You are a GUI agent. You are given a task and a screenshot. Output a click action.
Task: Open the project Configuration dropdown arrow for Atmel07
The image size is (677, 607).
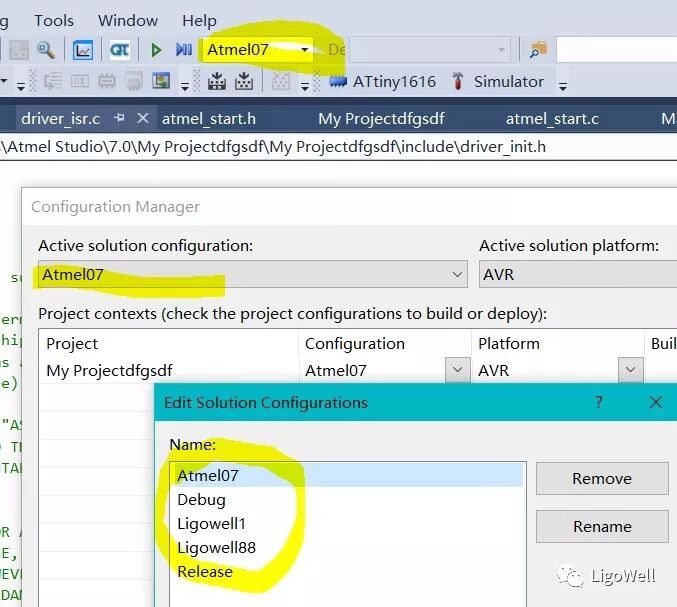457,370
